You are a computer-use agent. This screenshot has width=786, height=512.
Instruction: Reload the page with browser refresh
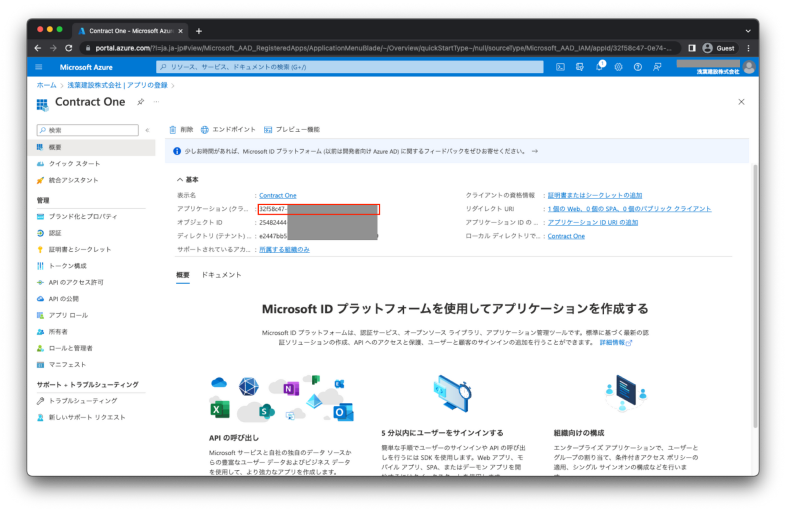(69, 48)
